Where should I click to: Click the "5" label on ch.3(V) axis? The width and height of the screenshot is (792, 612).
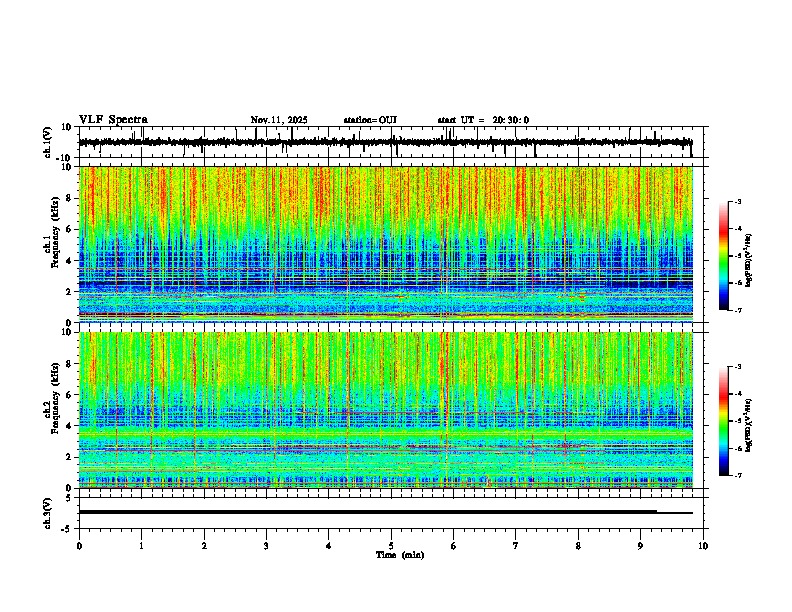click(70, 498)
